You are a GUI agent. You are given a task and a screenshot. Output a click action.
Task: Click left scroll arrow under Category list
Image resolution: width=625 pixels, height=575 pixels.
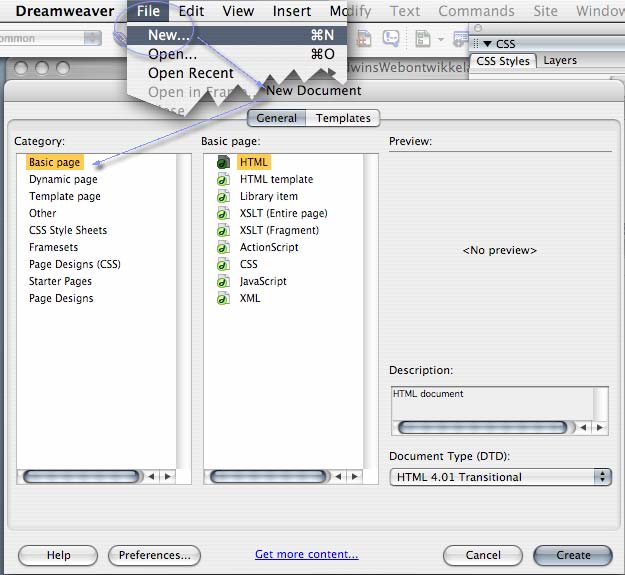(151, 476)
